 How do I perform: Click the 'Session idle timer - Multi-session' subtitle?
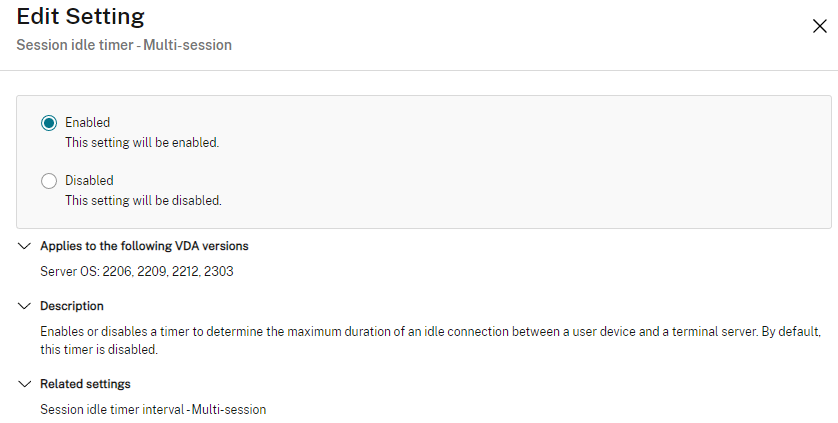[x=124, y=46]
